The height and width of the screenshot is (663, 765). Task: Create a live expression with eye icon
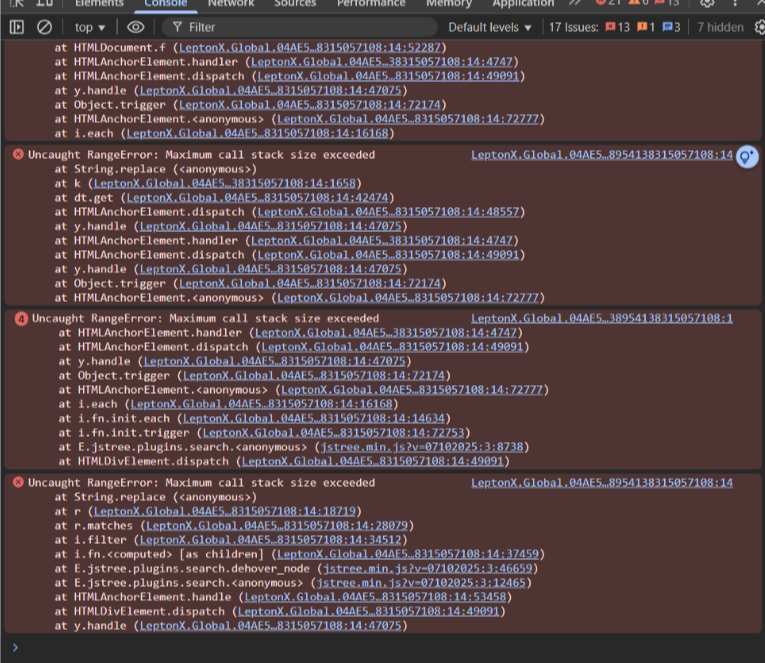(x=136, y=27)
